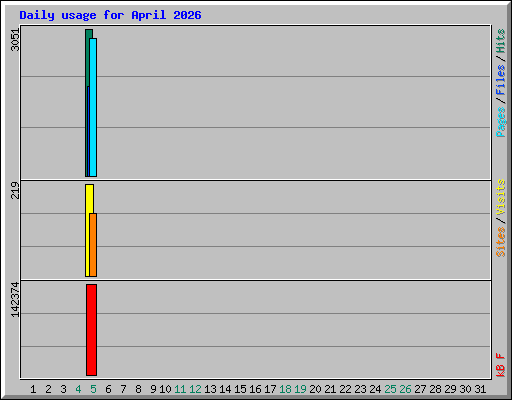
Task: Click the 'Sites' legend label
Action: point(500,242)
